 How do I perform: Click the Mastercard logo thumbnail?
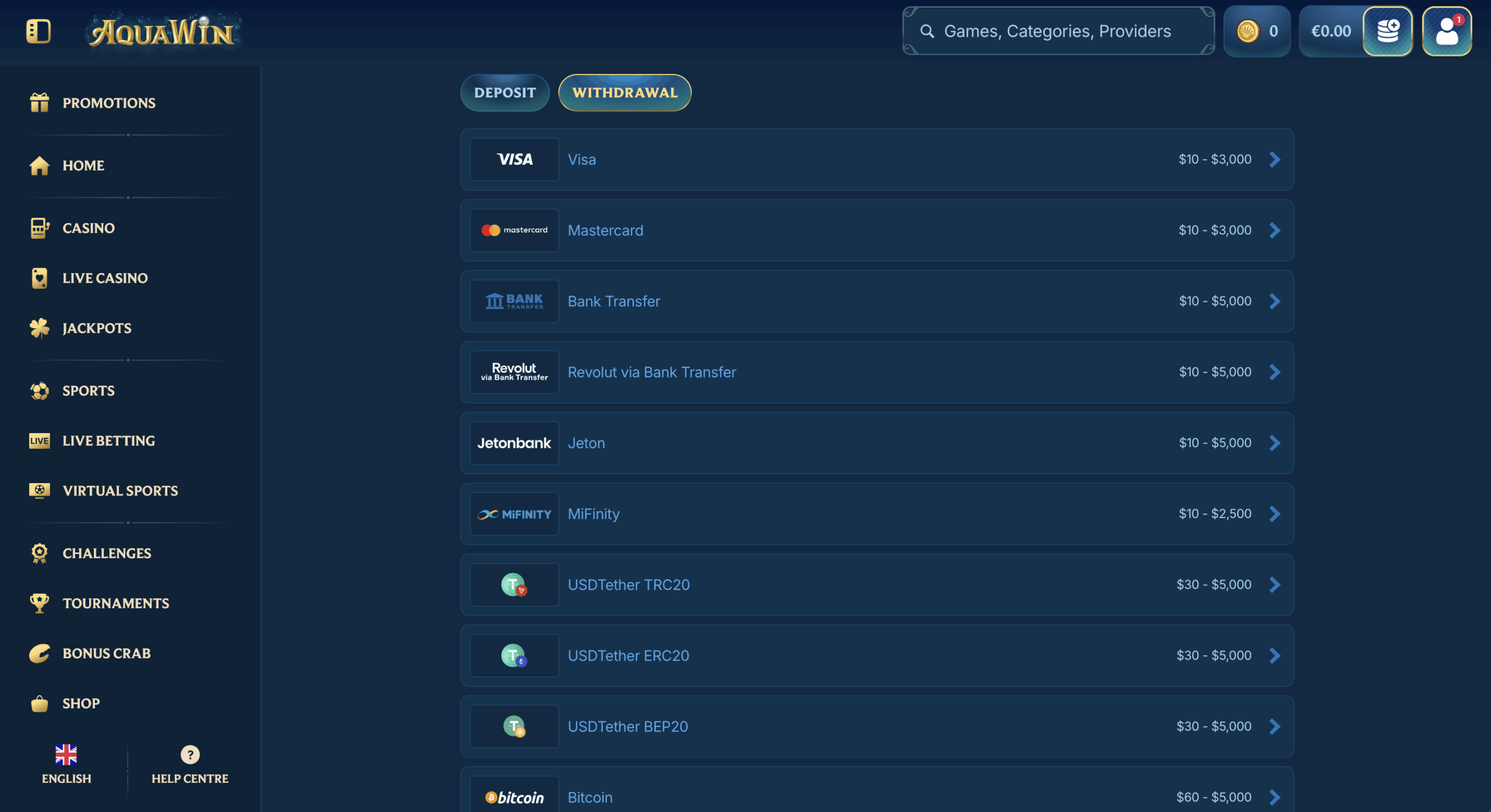point(514,231)
